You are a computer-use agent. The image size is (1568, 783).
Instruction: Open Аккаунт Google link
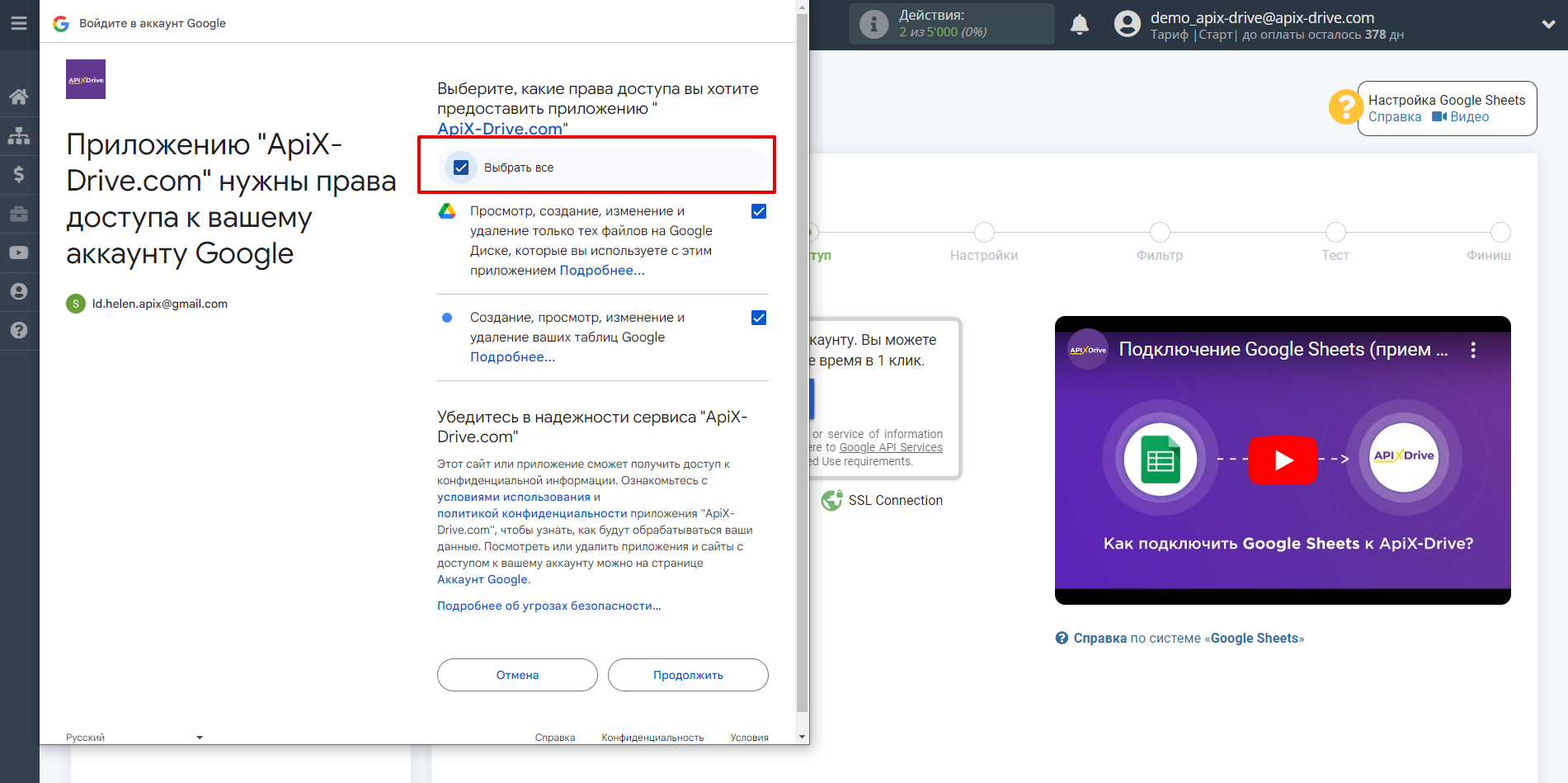483,579
